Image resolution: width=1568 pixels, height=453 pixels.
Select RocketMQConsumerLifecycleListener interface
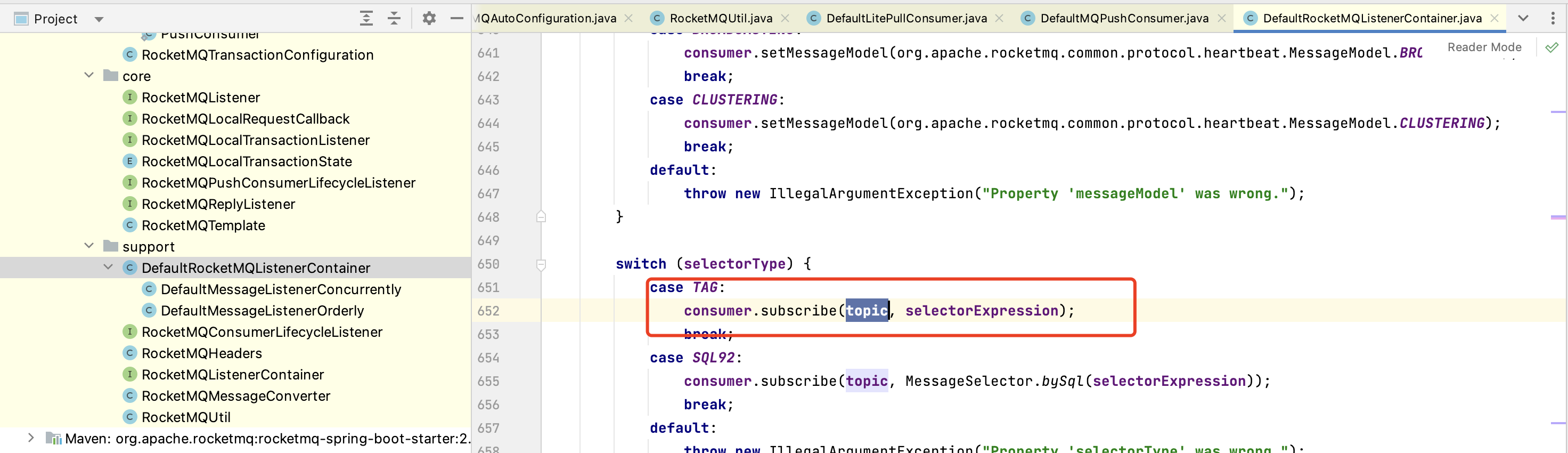click(262, 332)
